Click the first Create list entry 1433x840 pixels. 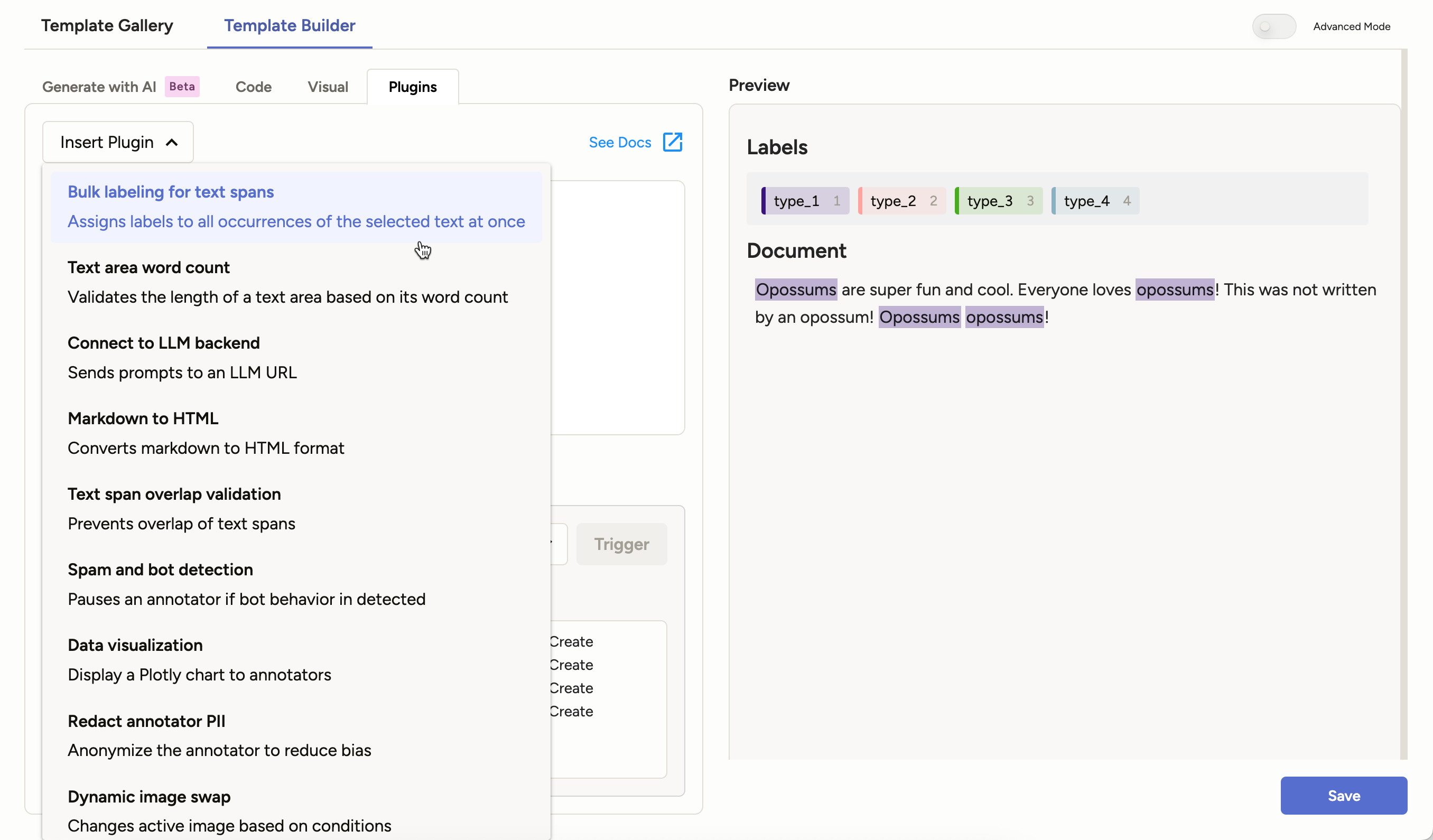(572, 641)
